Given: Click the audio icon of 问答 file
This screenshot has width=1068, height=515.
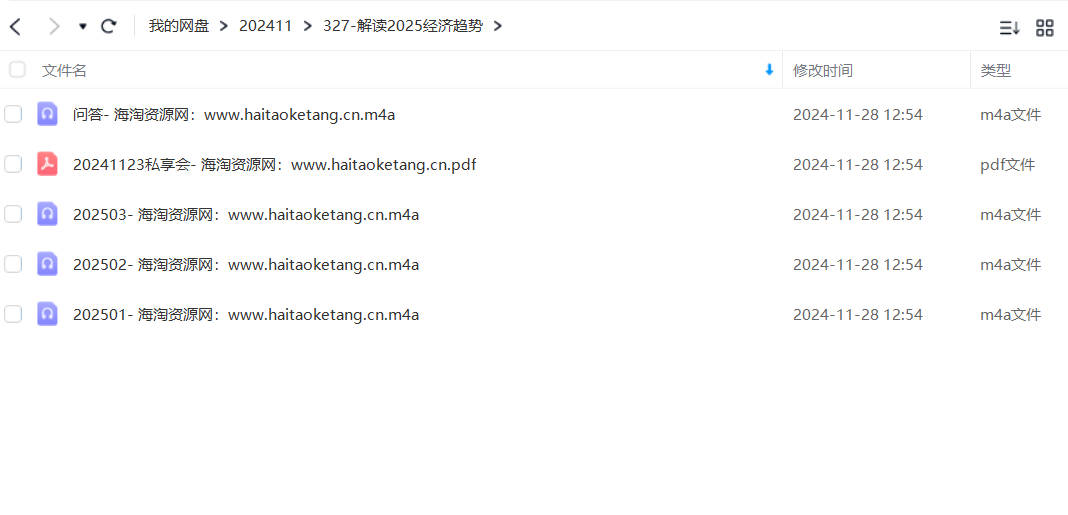Looking at the screenshot, I should click(47, 114).
